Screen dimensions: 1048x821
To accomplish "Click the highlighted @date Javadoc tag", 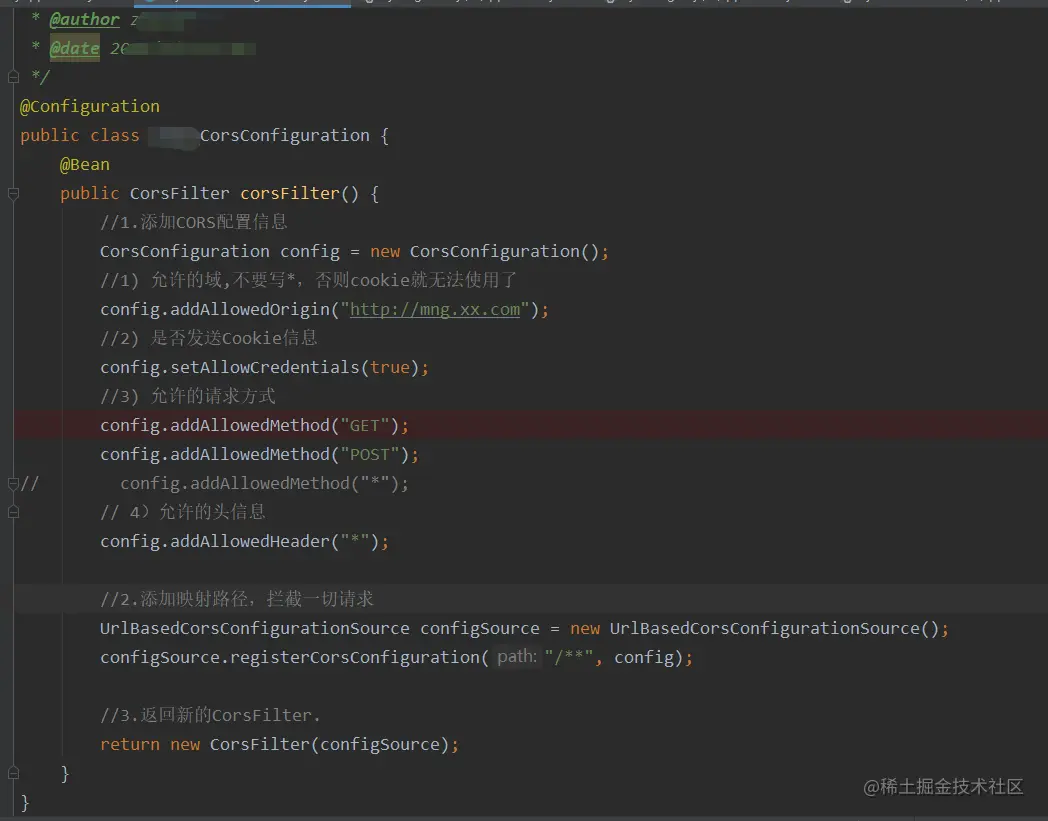I will [x=74, y=49].
